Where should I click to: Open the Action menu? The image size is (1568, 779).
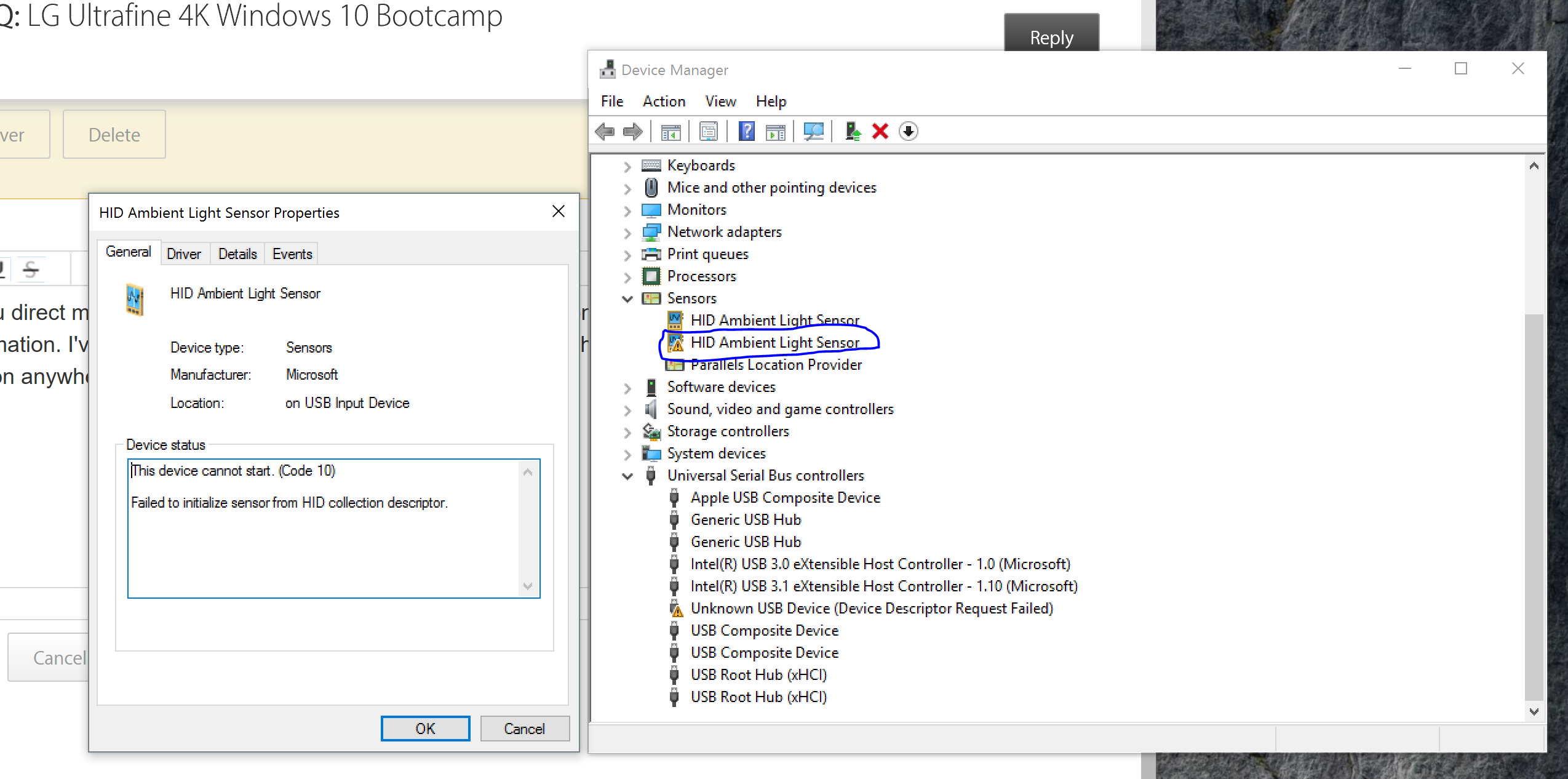click(663, 101)
